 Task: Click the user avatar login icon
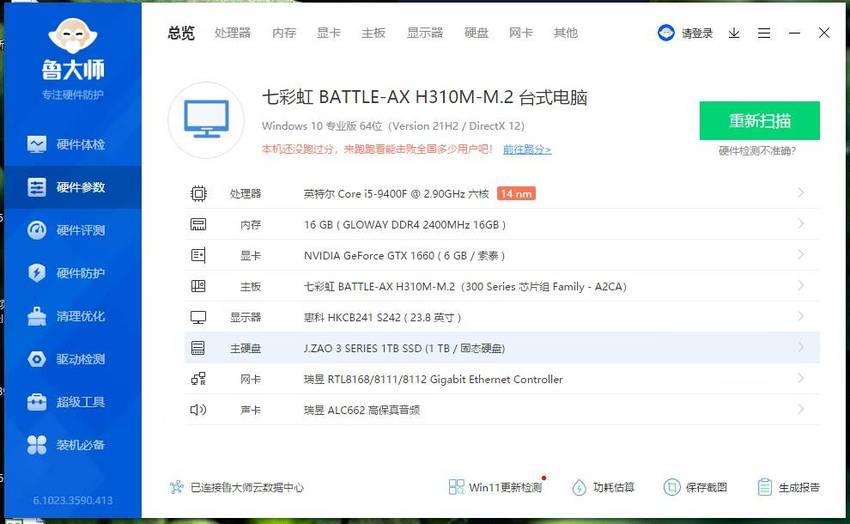pyautogui.click(x=666, y=33)
